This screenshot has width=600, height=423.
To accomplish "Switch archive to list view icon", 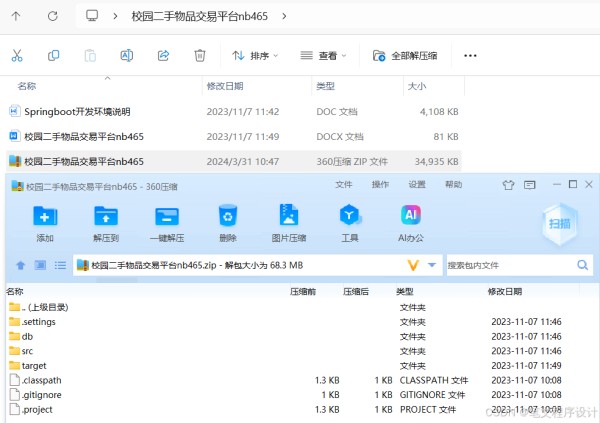I will point(60,265).
